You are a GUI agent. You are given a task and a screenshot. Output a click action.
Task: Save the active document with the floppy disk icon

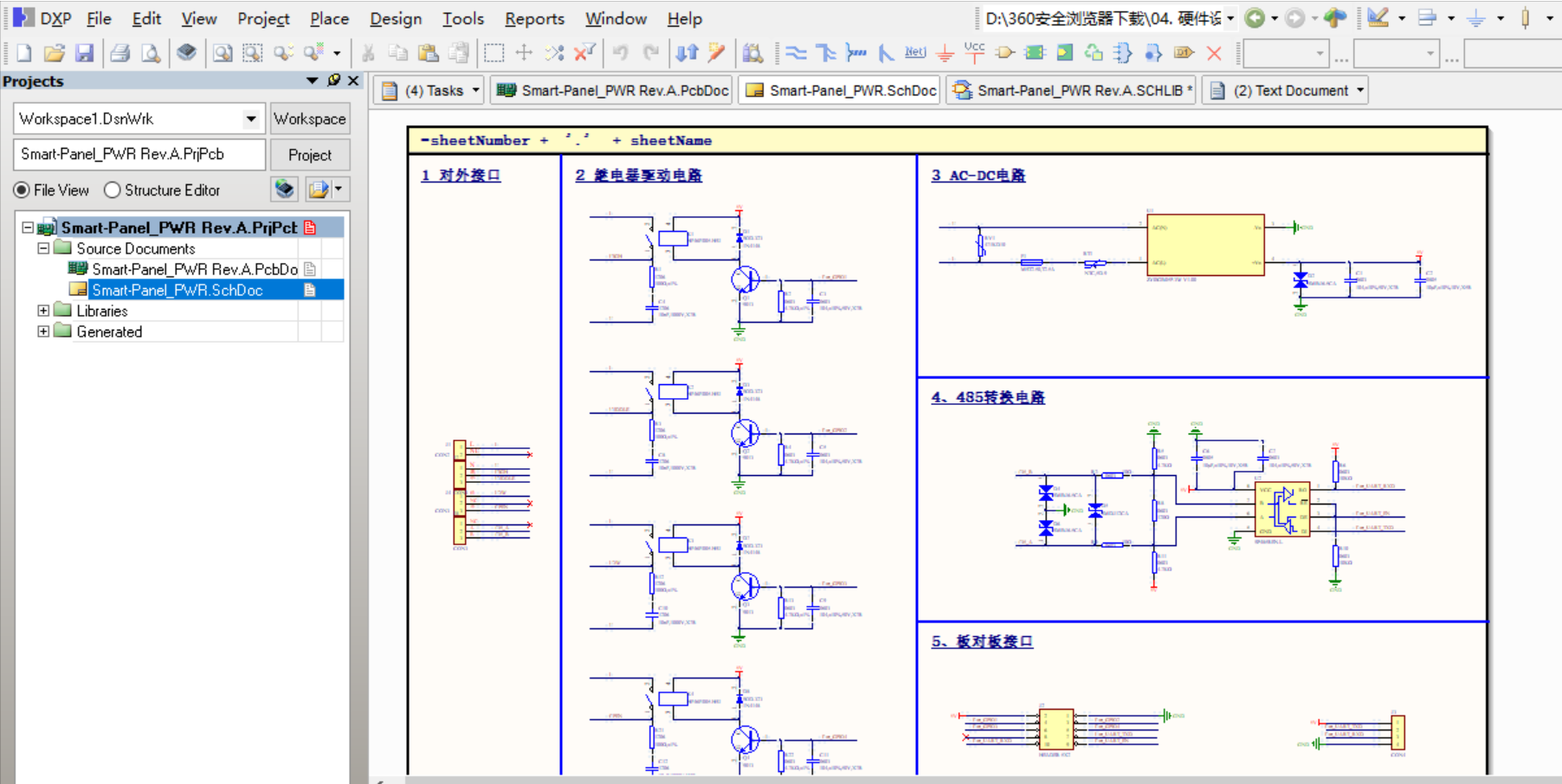pyautogui.click(x=84, y=54)
